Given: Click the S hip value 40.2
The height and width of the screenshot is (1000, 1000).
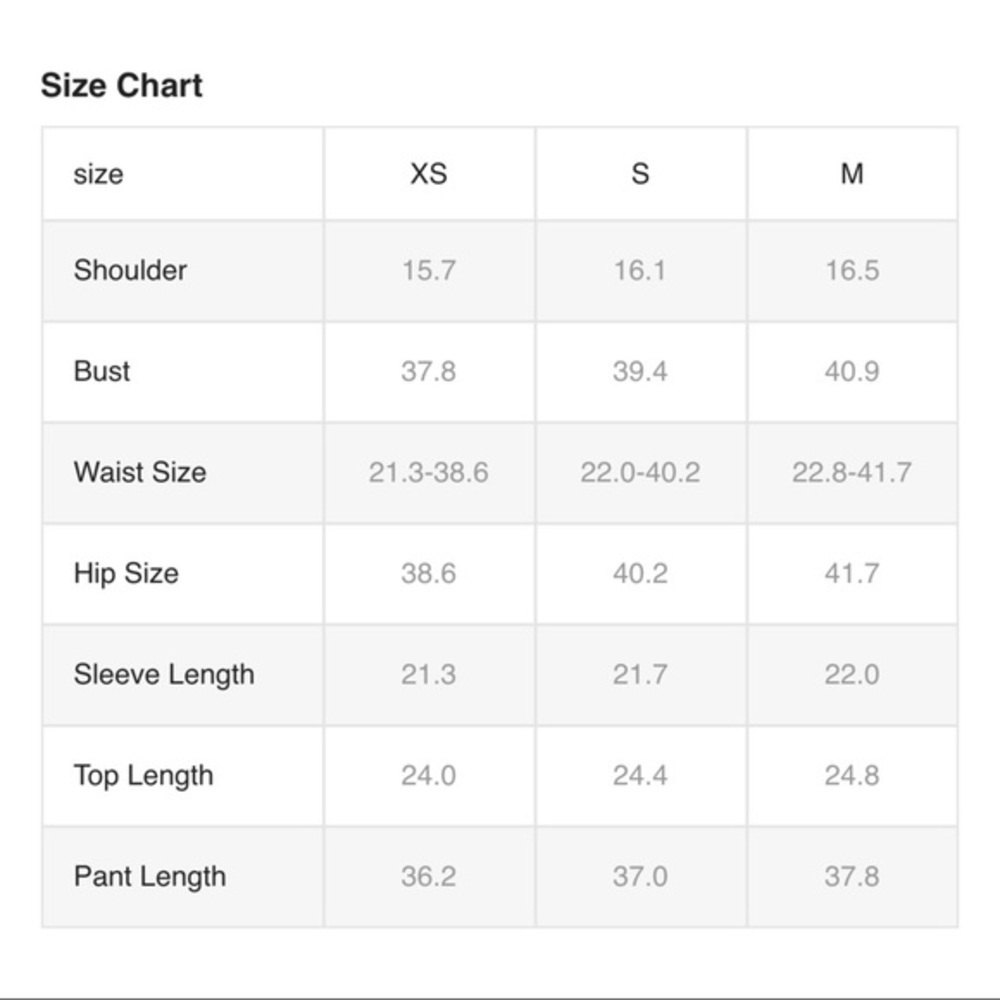Looking at the screenshot, I should [640, 573].
